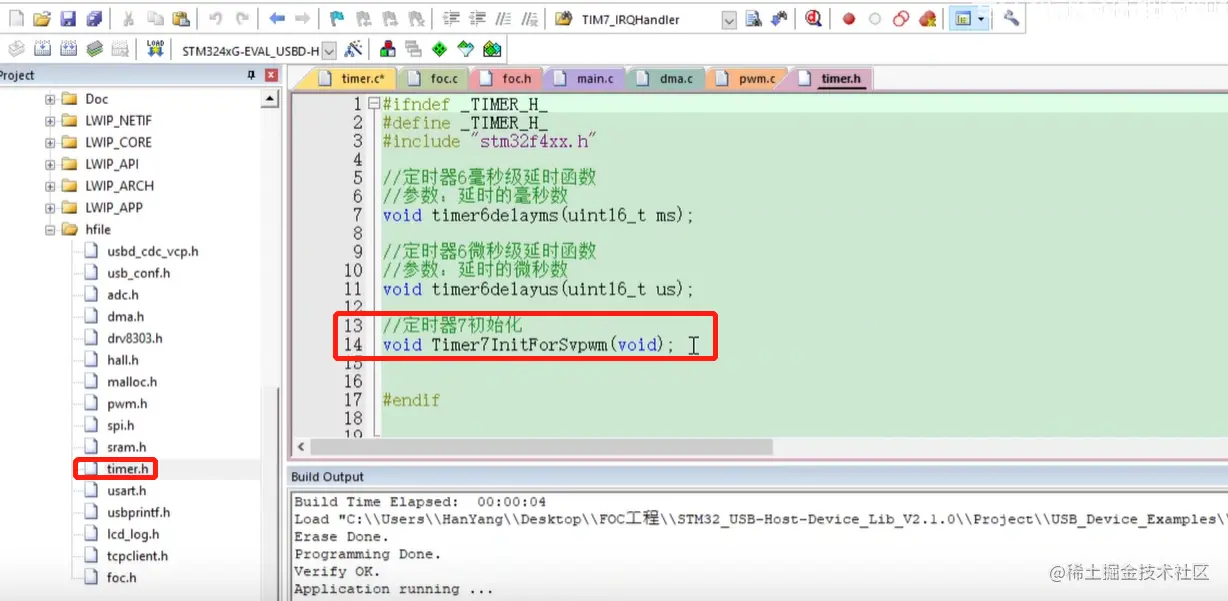Collapse the hfile folder
This screenshot has height=601, width=1228.
50,229
